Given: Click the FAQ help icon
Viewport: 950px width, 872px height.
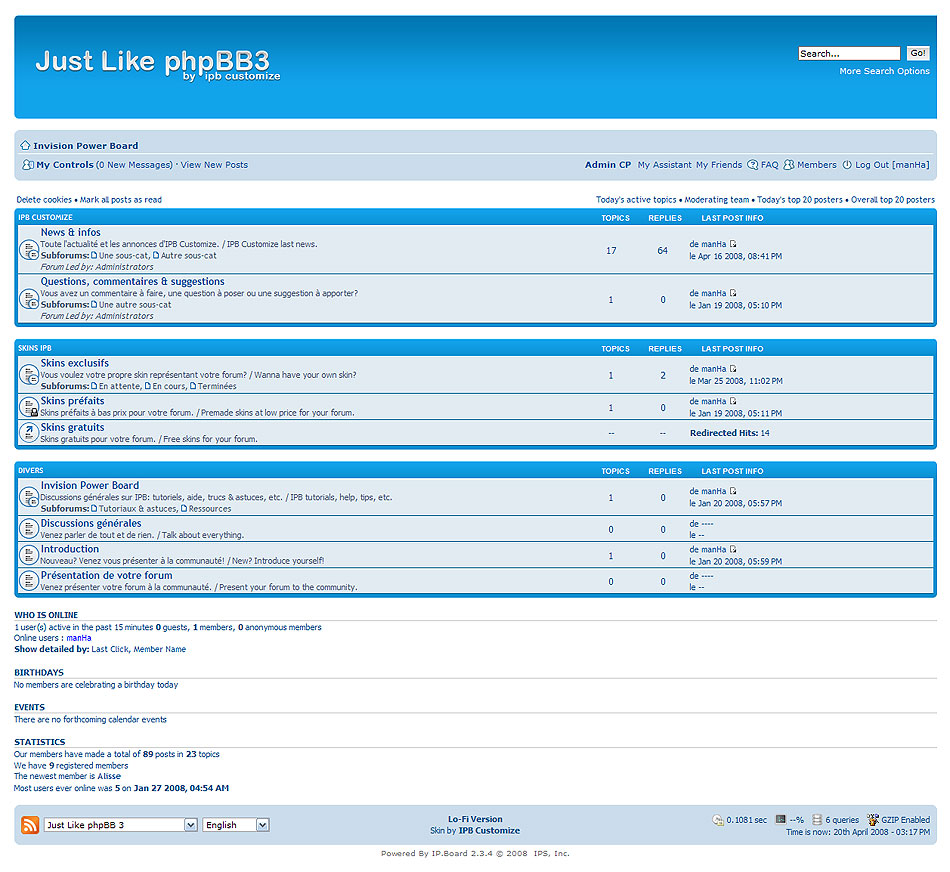Looking at the screenshot, I should (x=752, y=165).
